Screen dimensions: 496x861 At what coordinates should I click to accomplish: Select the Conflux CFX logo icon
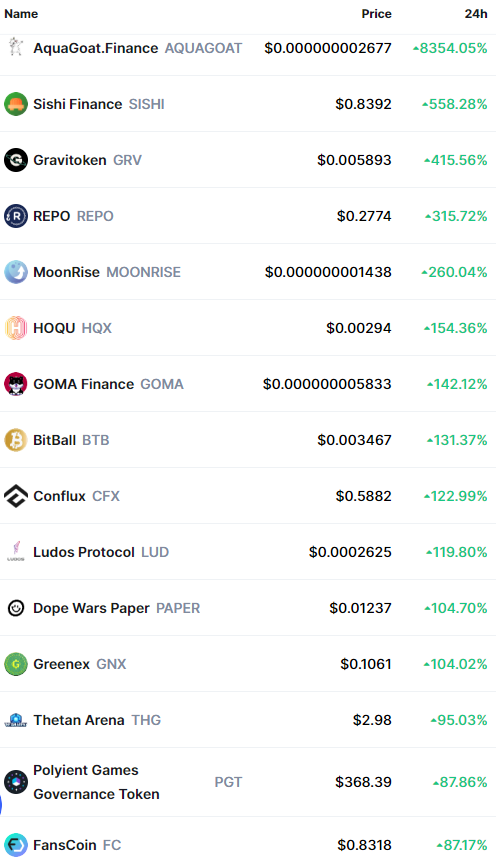click(15, 496)
